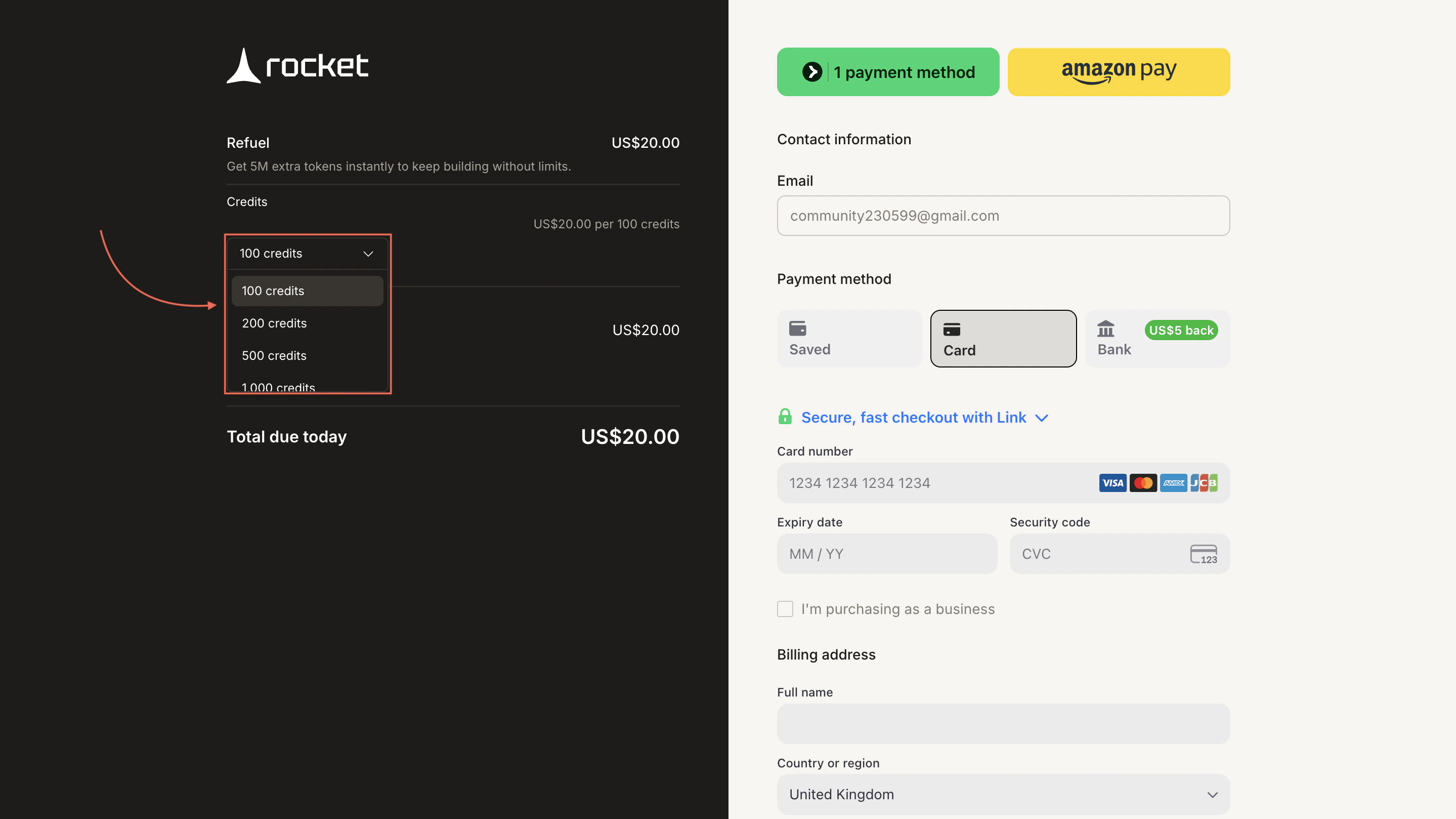Open the credits quantity dropdown
The image size is (1456, 819).
(x=307, y=254)
